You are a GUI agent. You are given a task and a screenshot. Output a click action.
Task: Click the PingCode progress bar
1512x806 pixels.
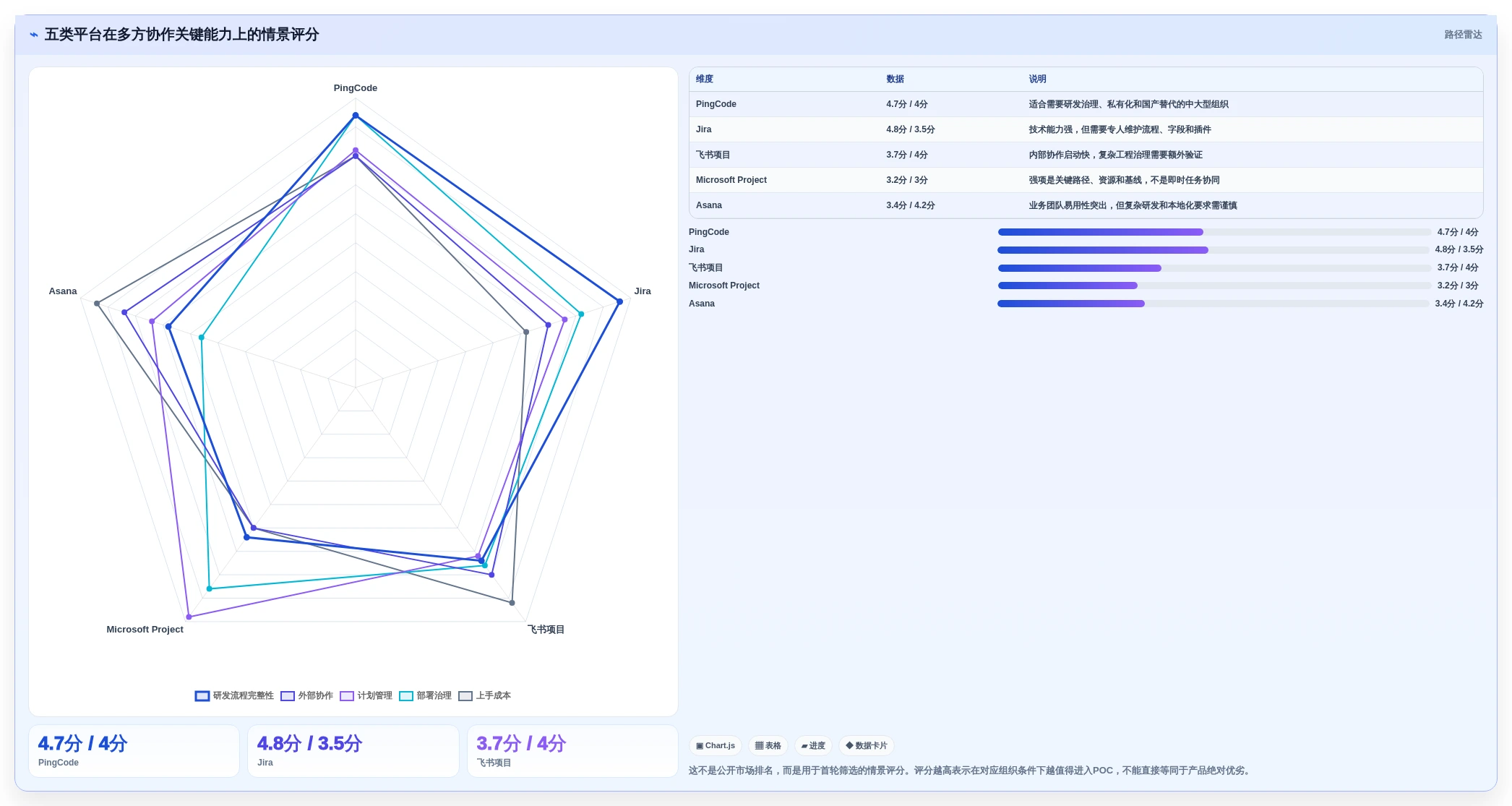point(1214,232)
